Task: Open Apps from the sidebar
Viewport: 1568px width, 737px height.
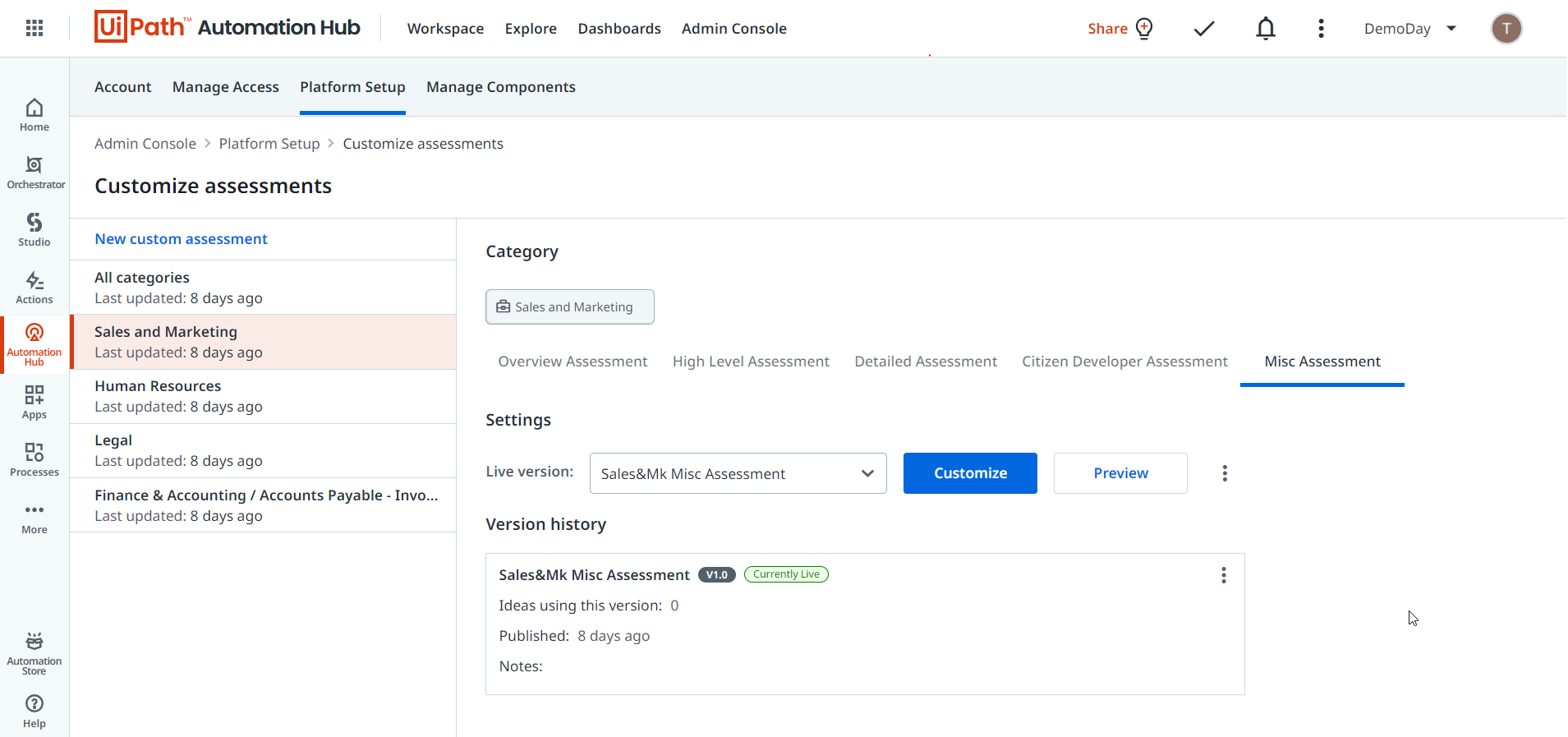Action: 34,403
